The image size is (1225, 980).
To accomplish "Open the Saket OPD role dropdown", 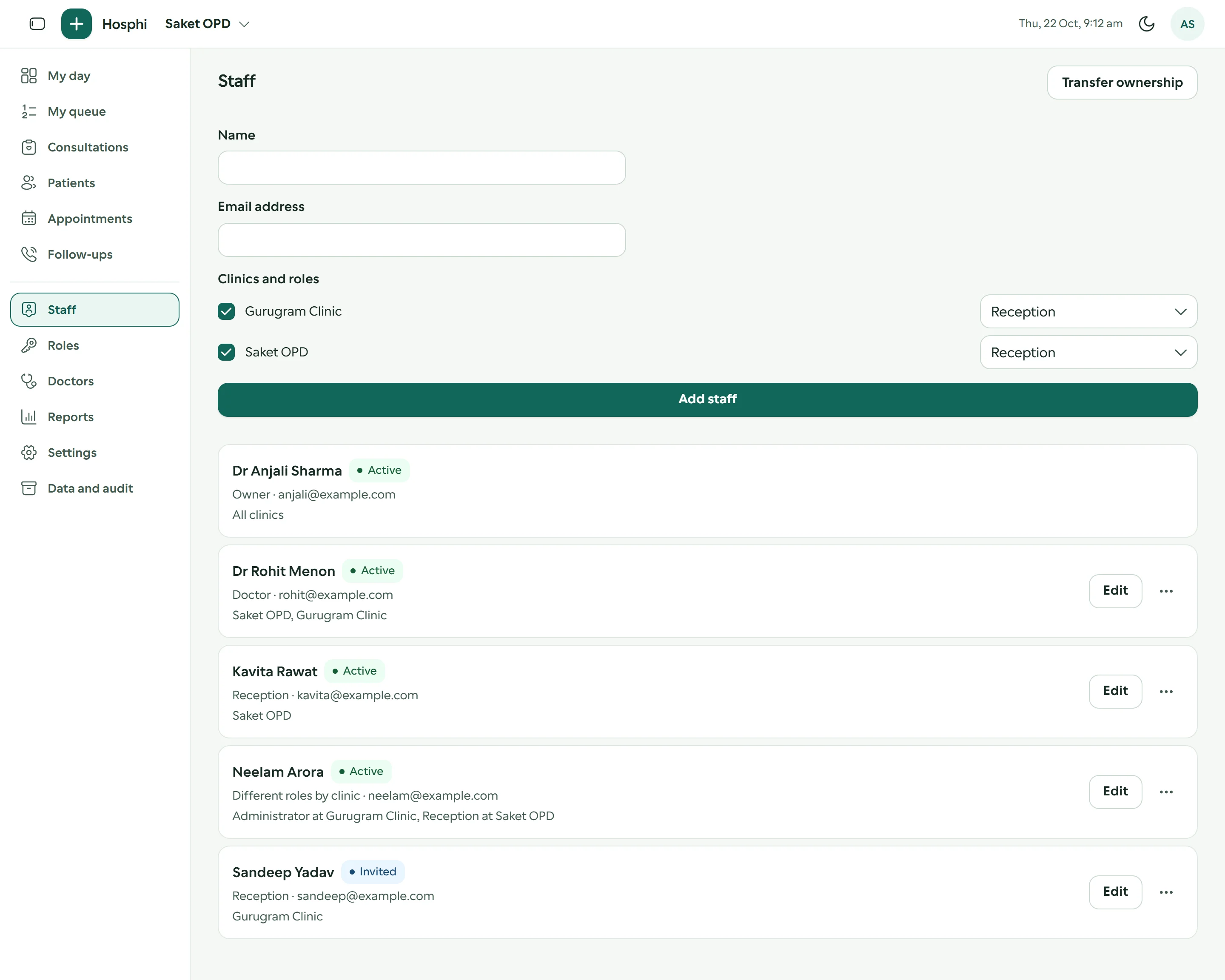I will coord(1088,352).
